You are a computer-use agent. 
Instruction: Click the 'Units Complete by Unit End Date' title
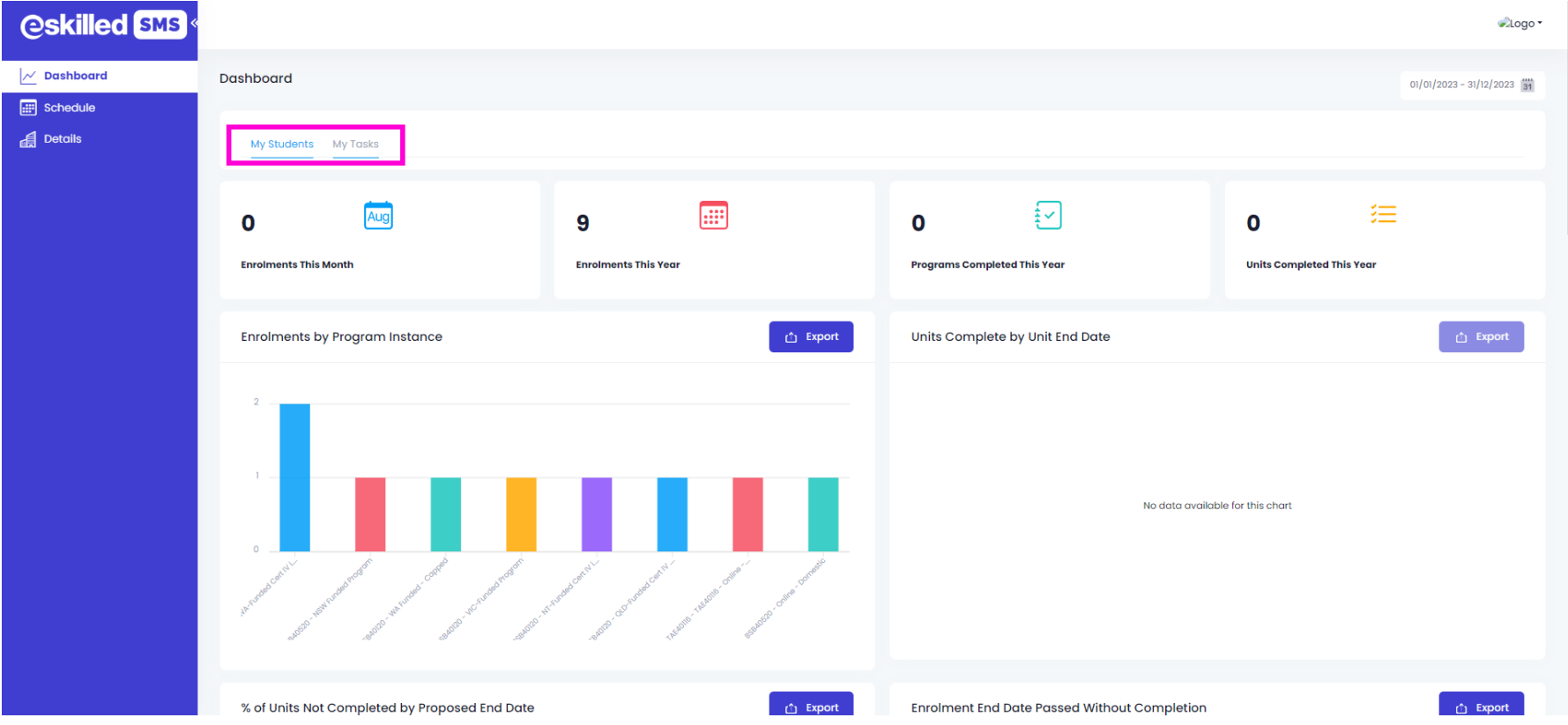click(1010, 337)
